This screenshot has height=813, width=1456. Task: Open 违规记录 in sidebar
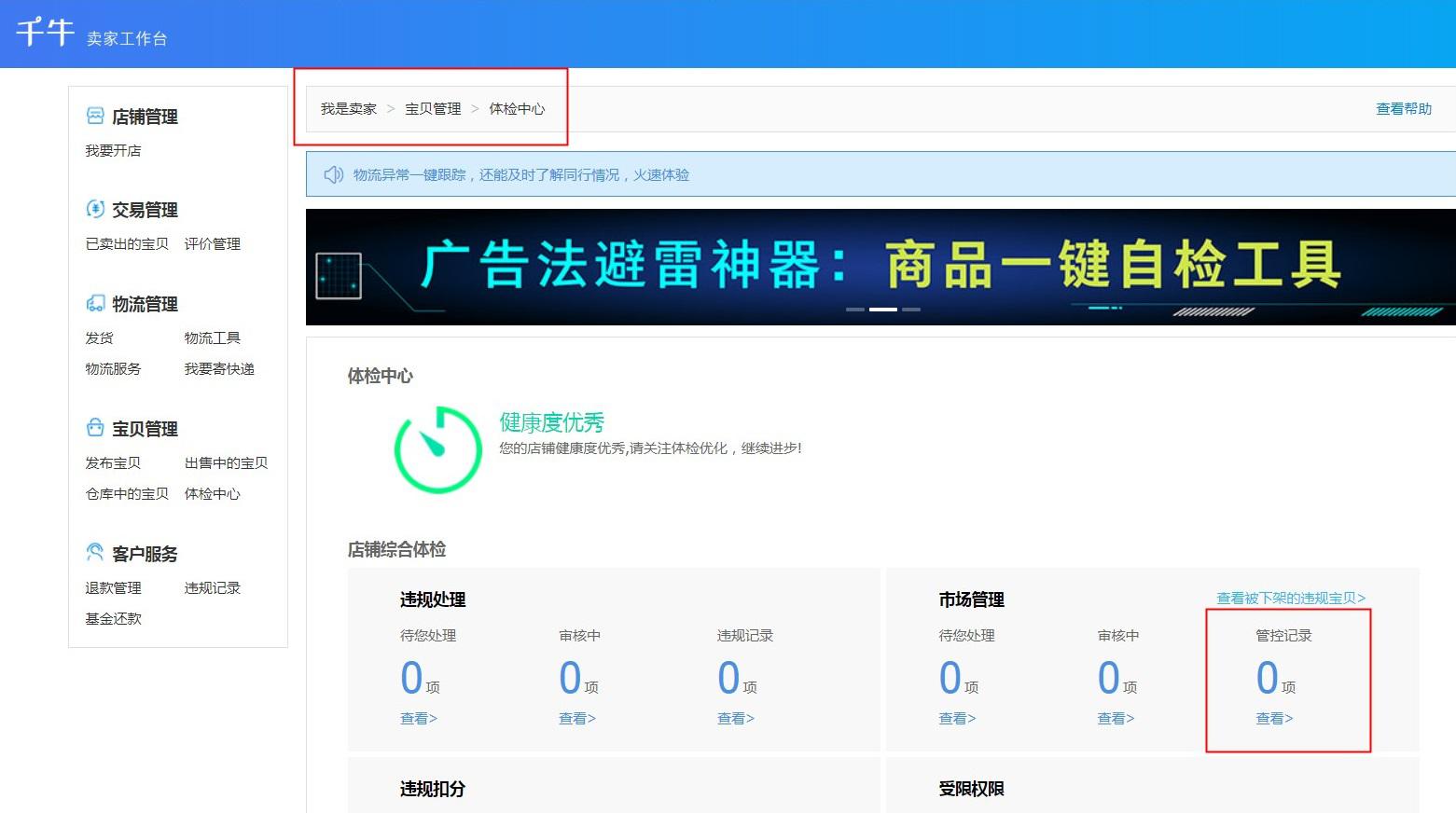tap(213, 587)
